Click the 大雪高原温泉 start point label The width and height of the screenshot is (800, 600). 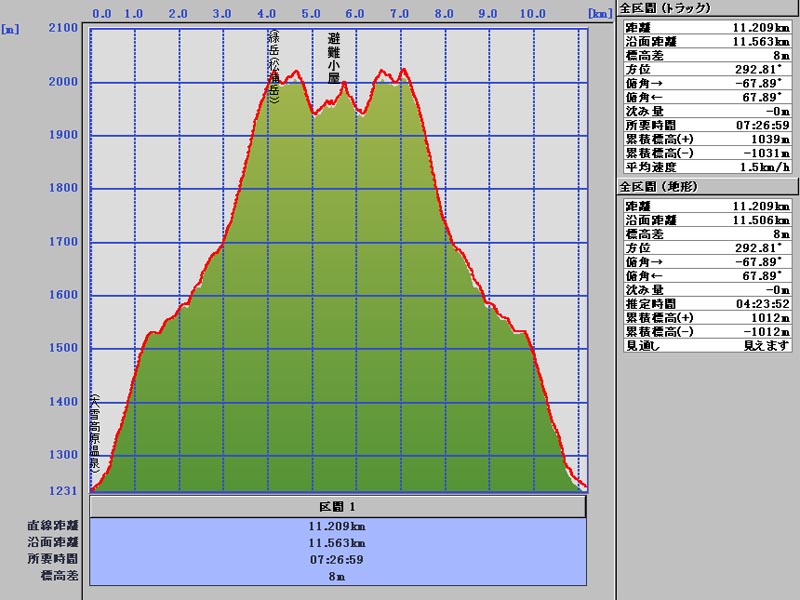pyautogui.click(x=95, y=433)
